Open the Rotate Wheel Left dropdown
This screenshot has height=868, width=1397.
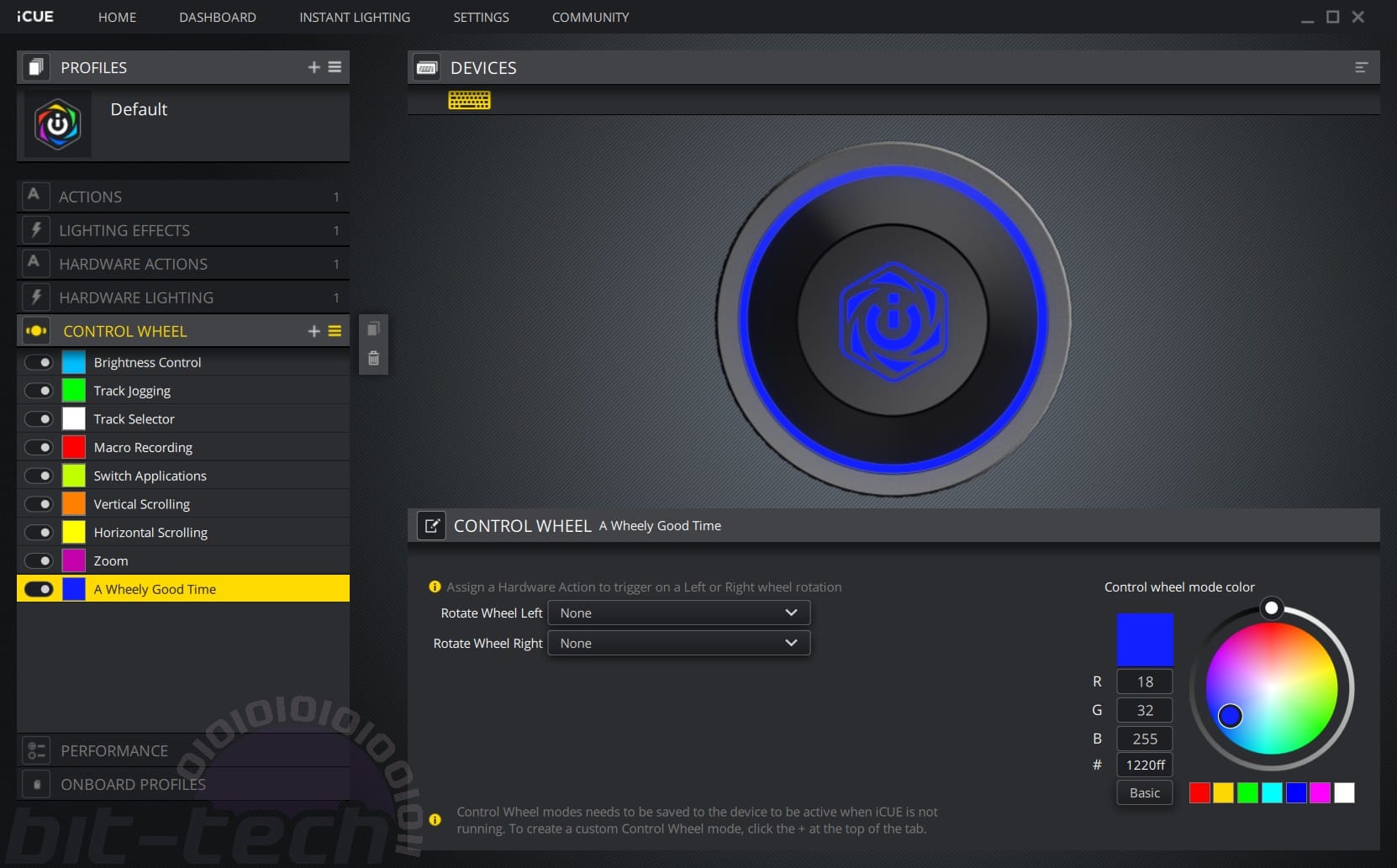point(678,613)
